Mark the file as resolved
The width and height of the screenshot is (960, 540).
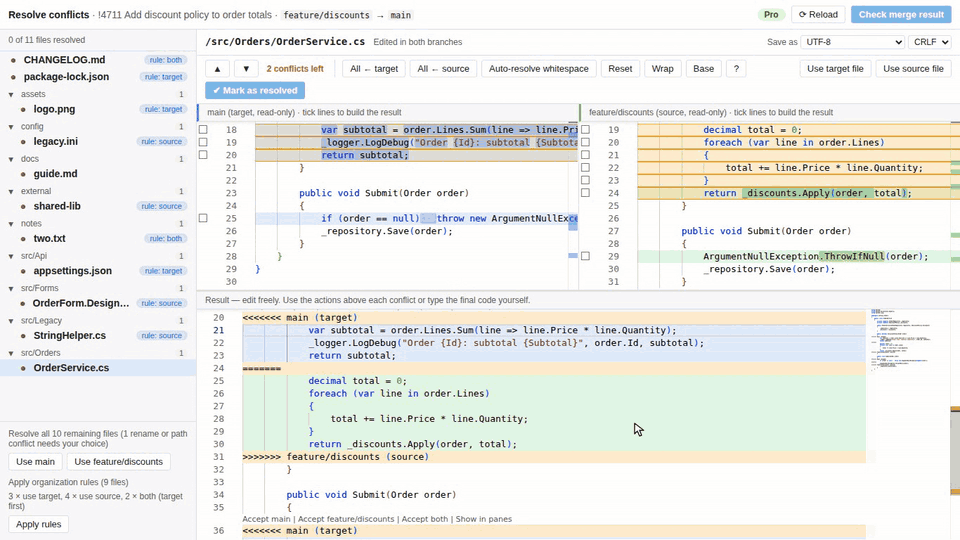255,90
